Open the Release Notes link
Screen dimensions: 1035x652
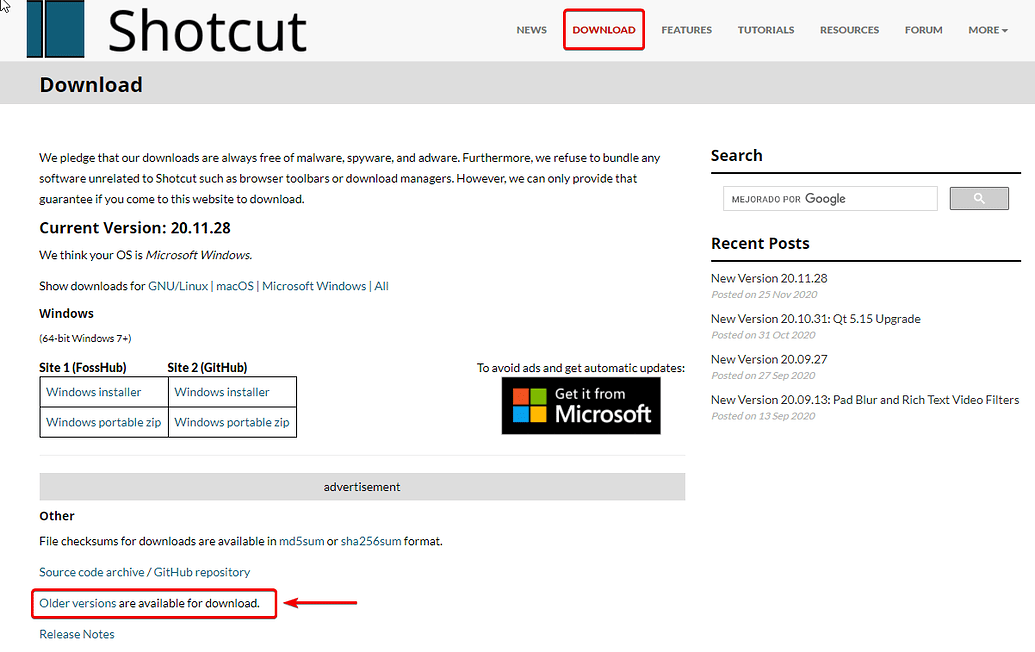[x=77, y=634]
